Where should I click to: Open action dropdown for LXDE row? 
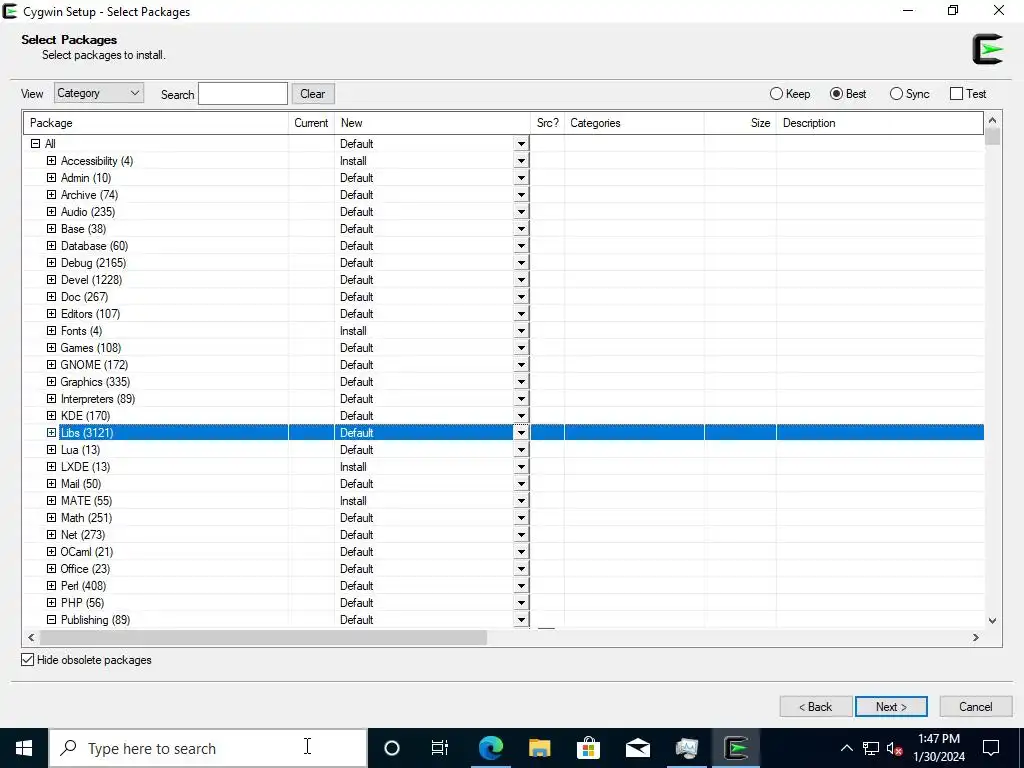[521, 466]
